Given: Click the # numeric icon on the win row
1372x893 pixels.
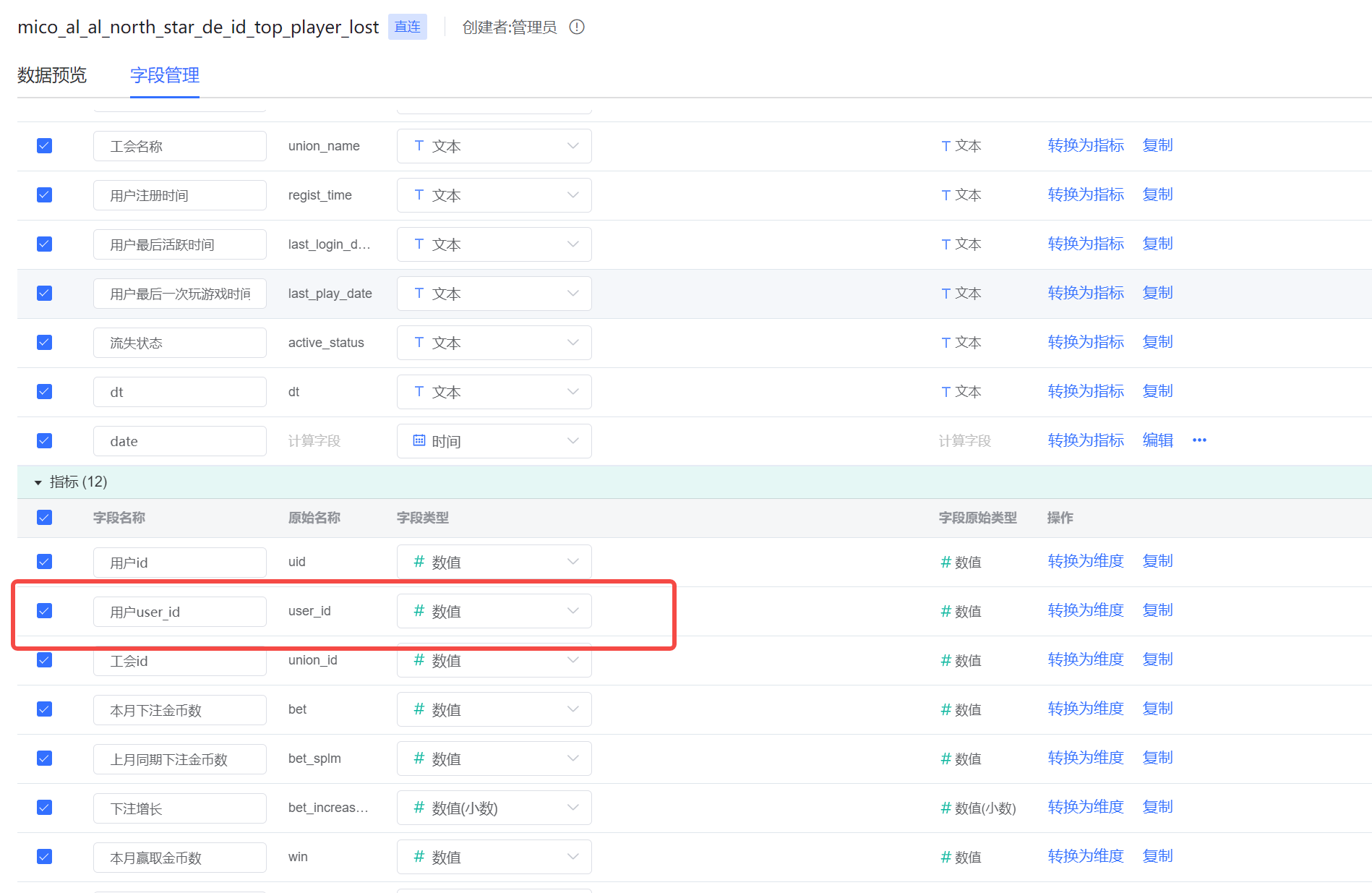Looking at the screenshot, I should coord(418,856).
